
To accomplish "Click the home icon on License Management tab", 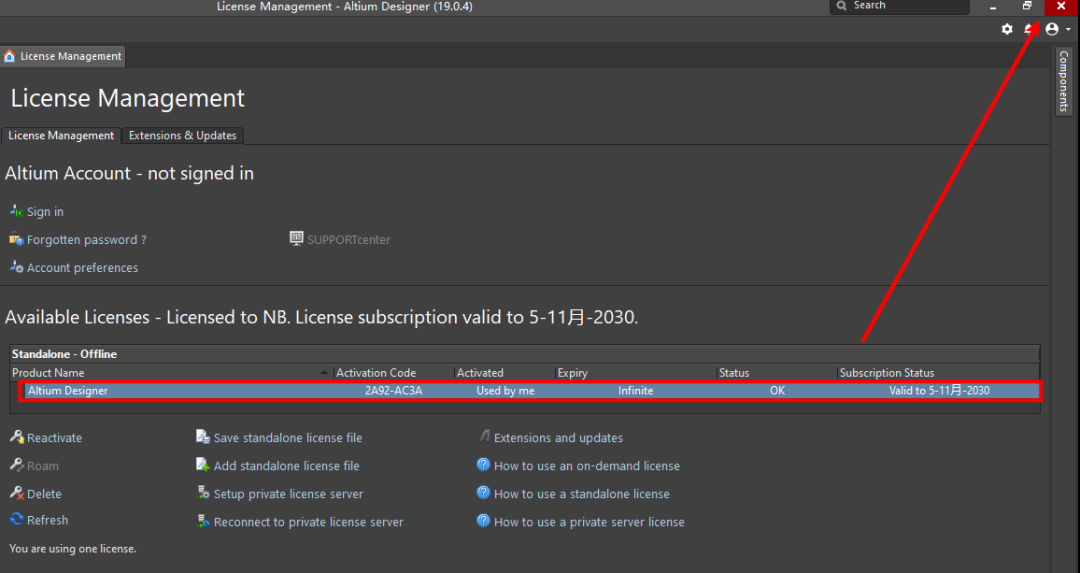I will (x=10, y=56).
